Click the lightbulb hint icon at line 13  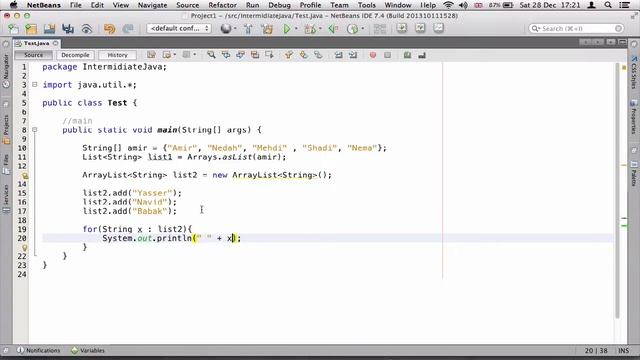pos(25,176)
